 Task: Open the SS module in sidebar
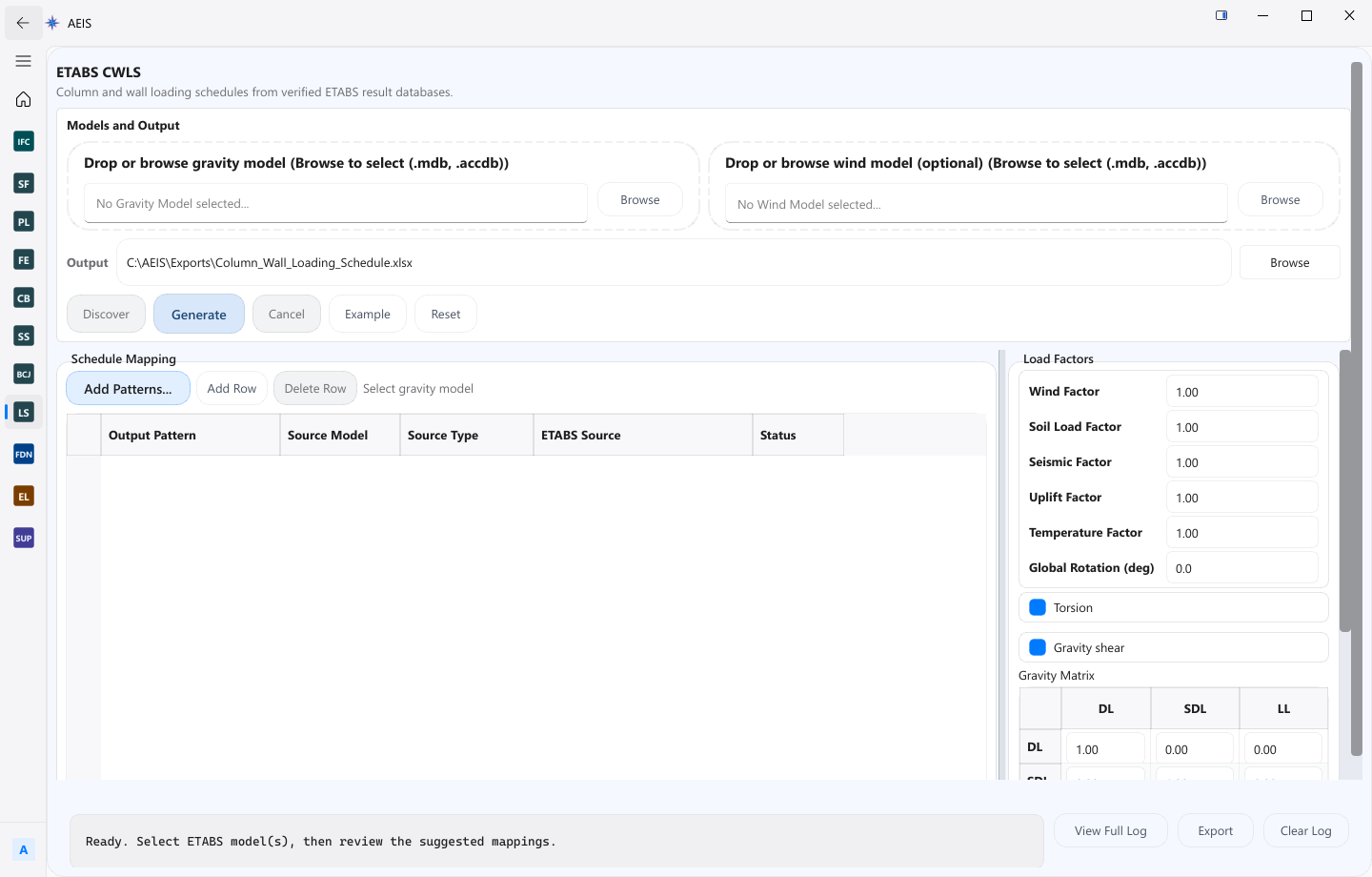click(x=24, y=336)
